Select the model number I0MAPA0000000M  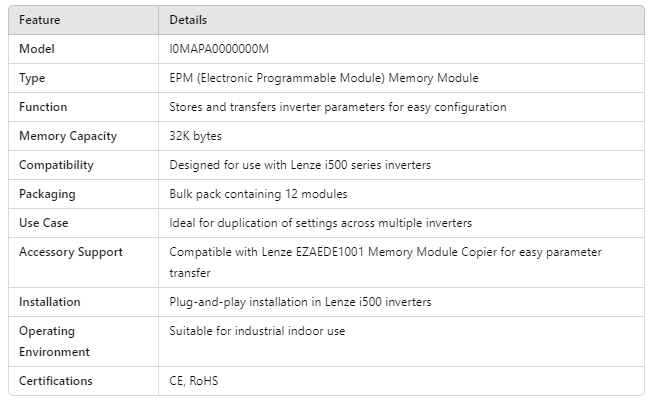pos(219,48)
